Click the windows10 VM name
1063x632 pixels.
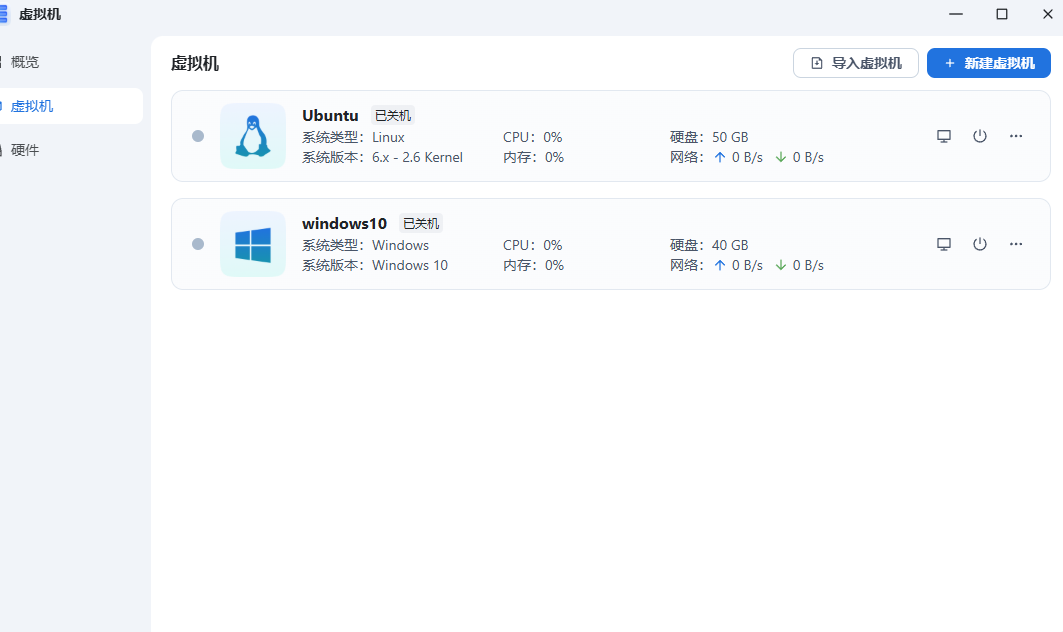[344, 223]
